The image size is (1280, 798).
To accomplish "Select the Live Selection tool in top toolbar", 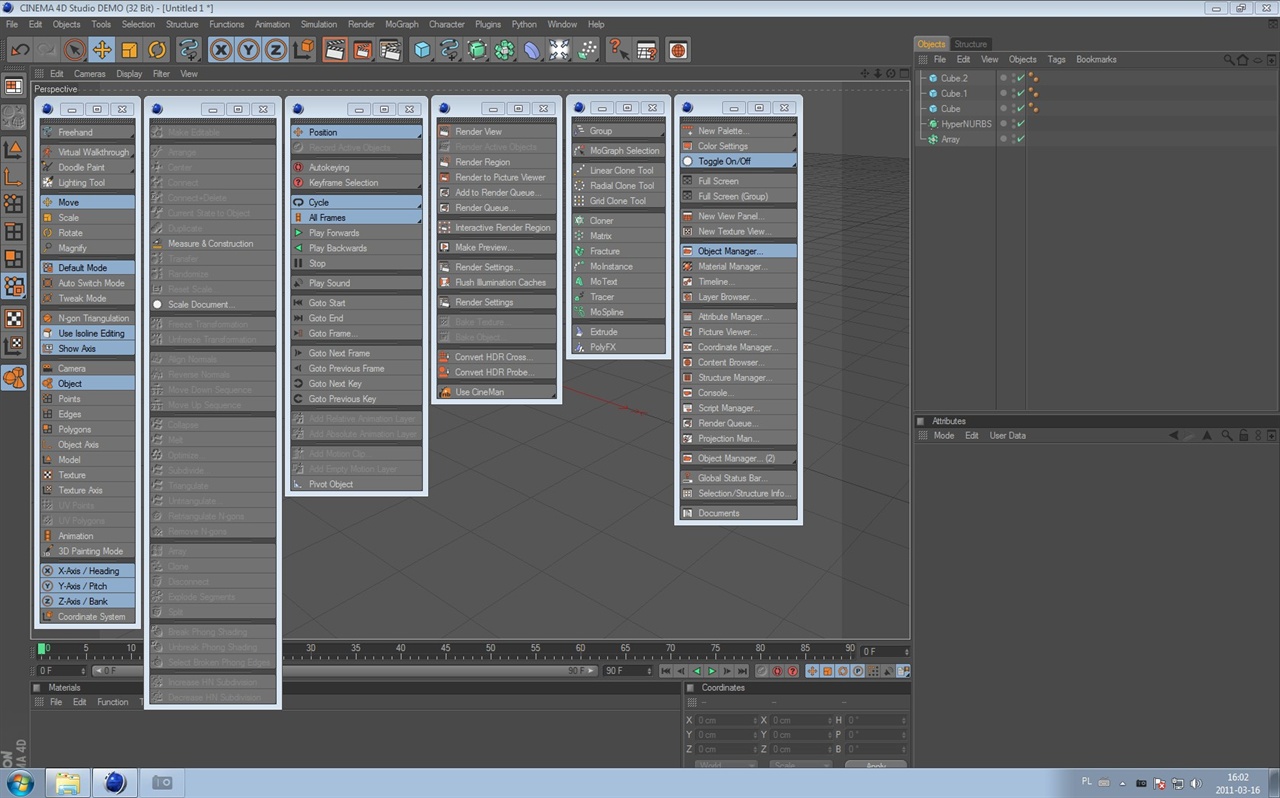I will pyautogui.click(x=75, y=50).
